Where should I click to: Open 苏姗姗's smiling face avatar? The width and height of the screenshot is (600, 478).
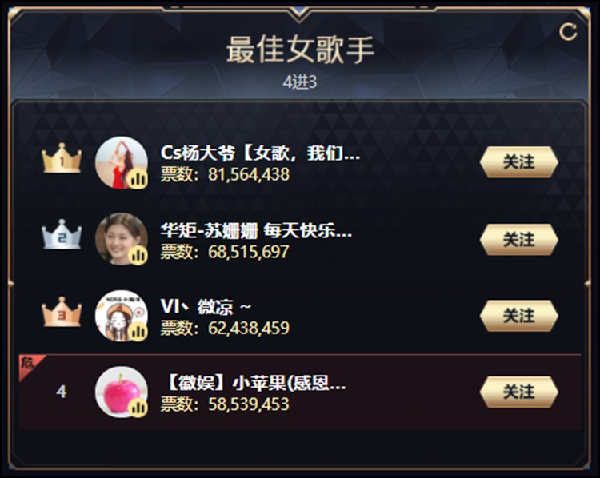(121, 239)
